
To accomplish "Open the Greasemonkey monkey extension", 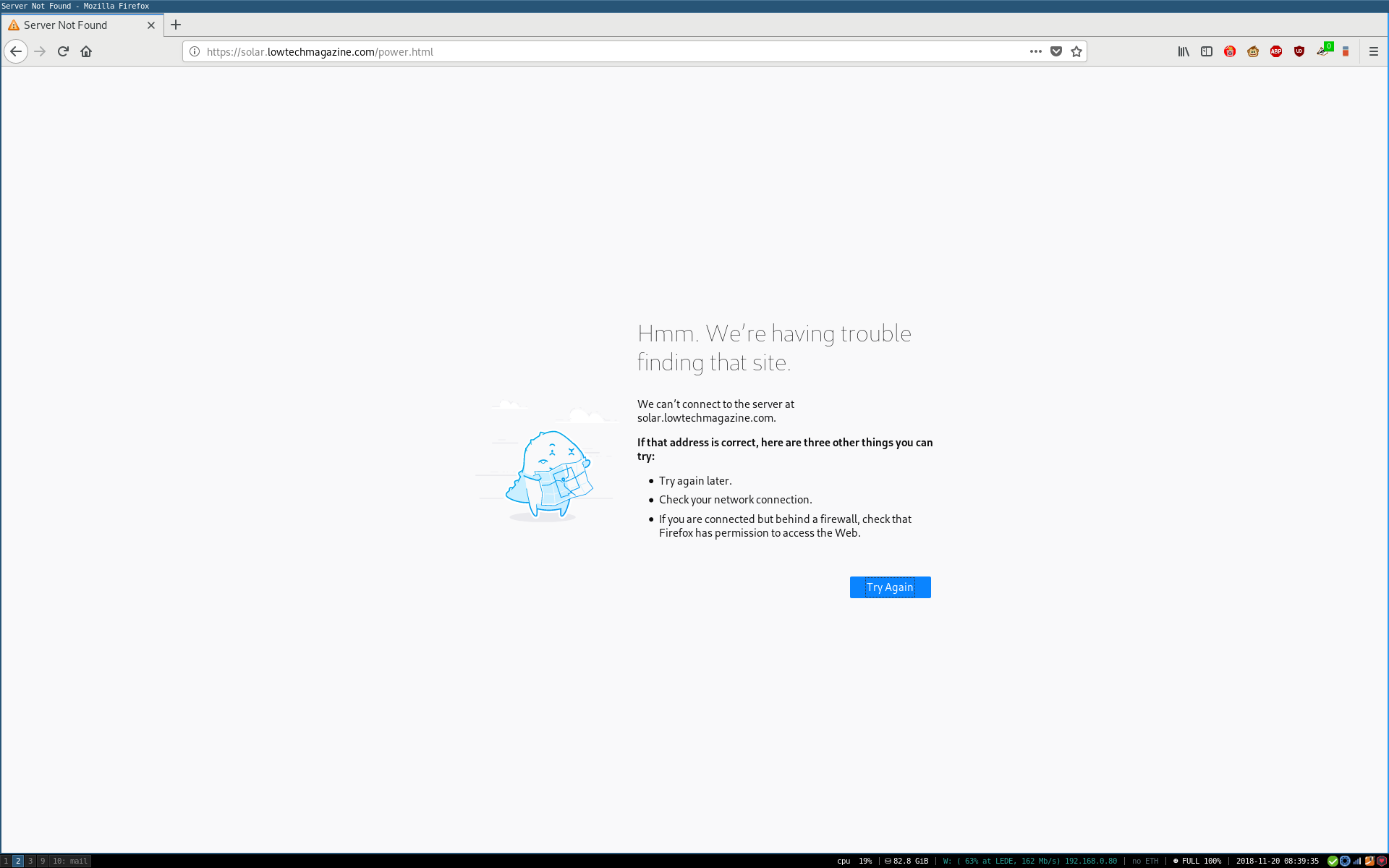I will pos(1253,51).
